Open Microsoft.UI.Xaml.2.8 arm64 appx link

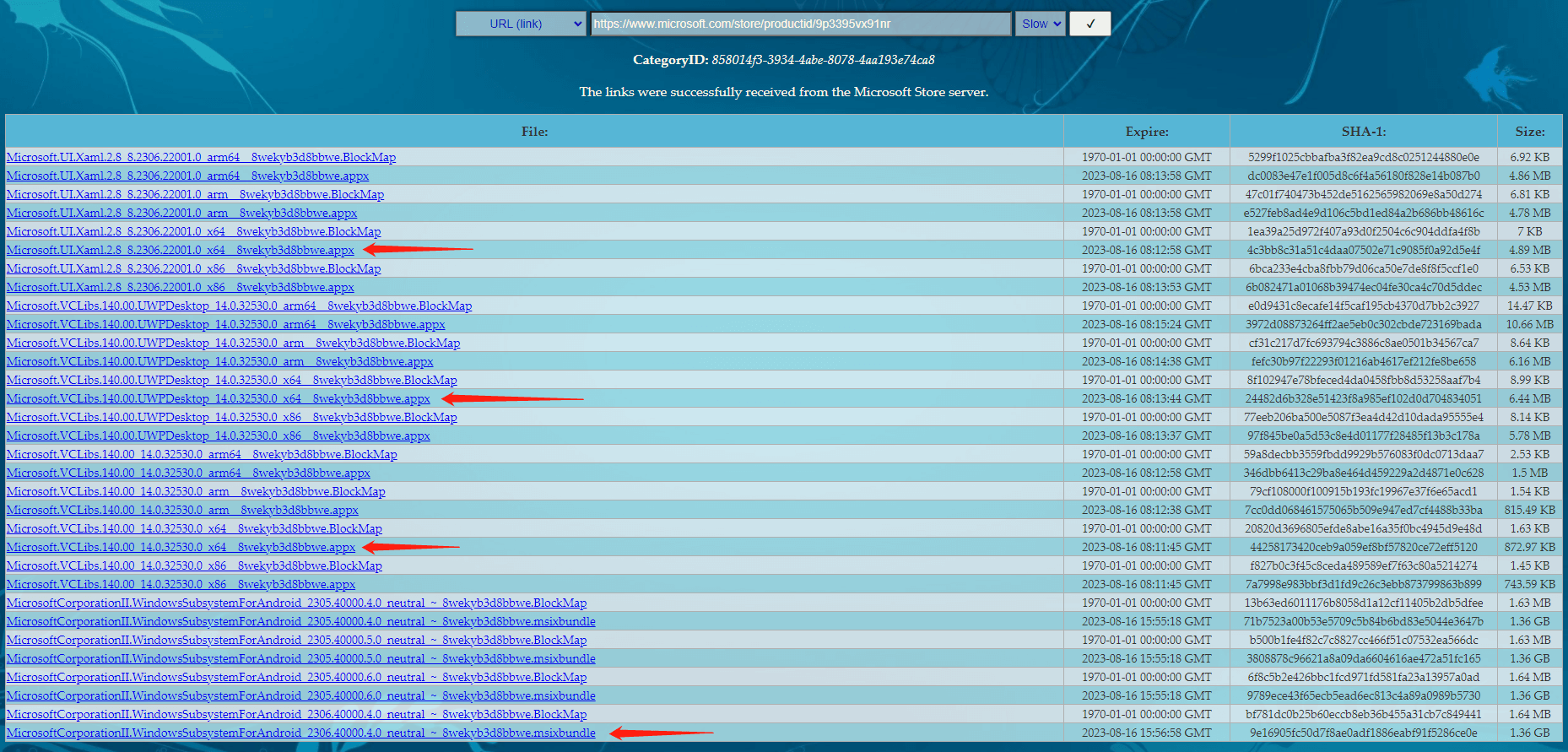187,176
